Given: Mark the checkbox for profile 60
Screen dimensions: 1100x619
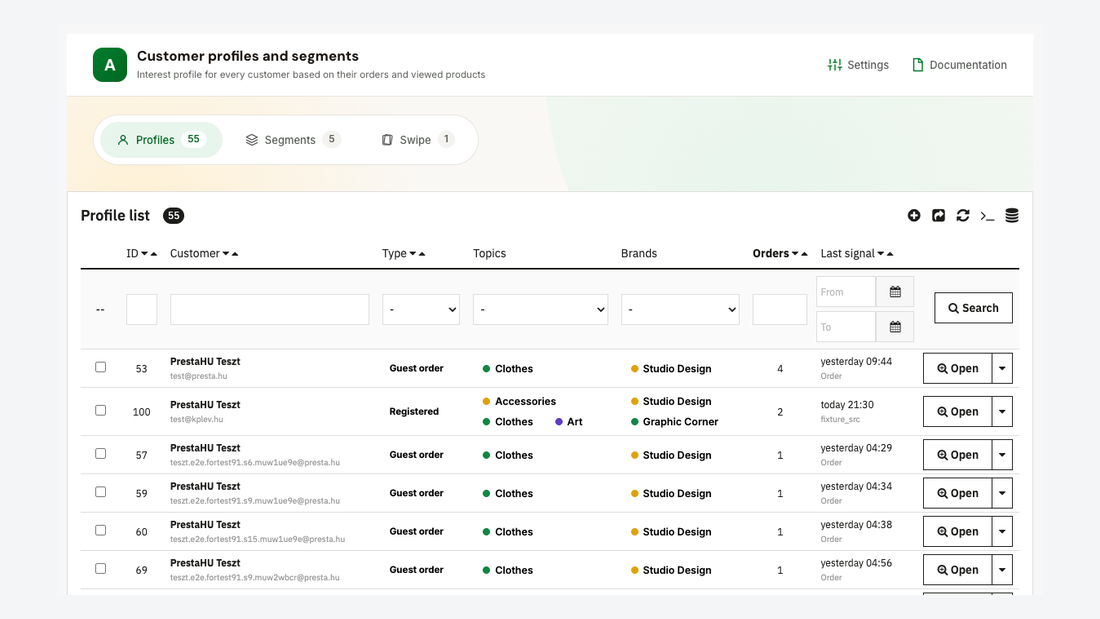Looking at the screenshot, I should (x=100, y=531).
